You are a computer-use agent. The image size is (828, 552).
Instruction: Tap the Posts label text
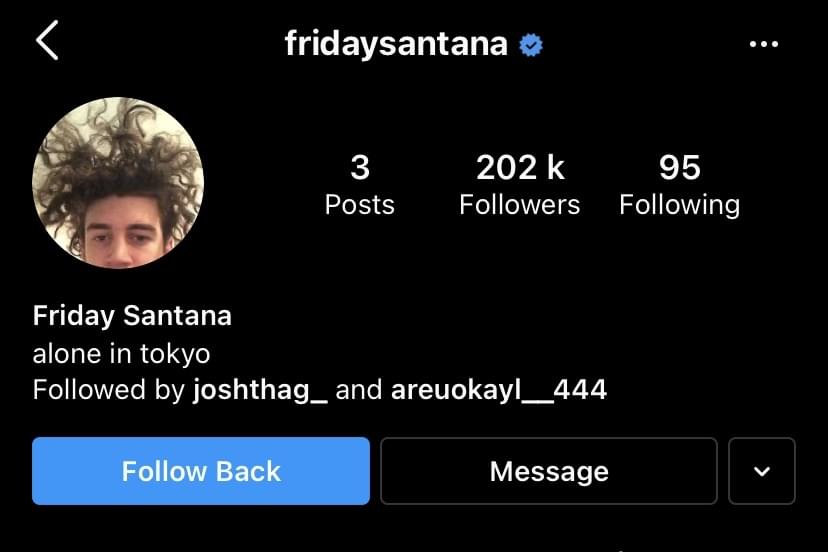[x=360, y=204]
